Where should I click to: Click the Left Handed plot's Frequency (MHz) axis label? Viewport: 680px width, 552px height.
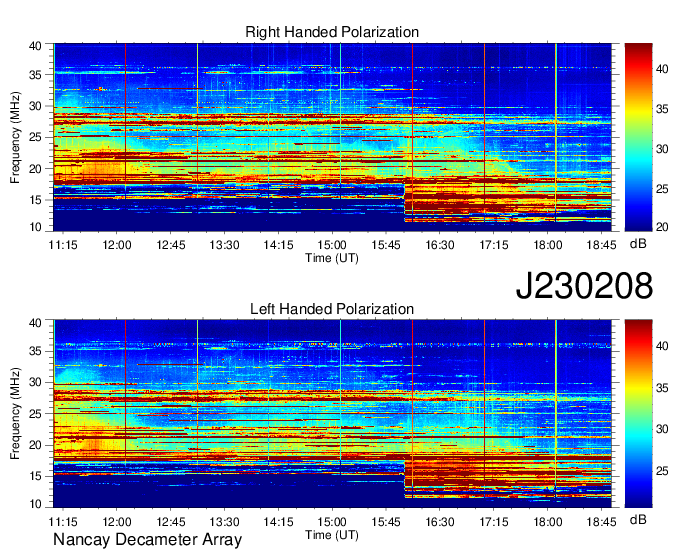point(15,414)
